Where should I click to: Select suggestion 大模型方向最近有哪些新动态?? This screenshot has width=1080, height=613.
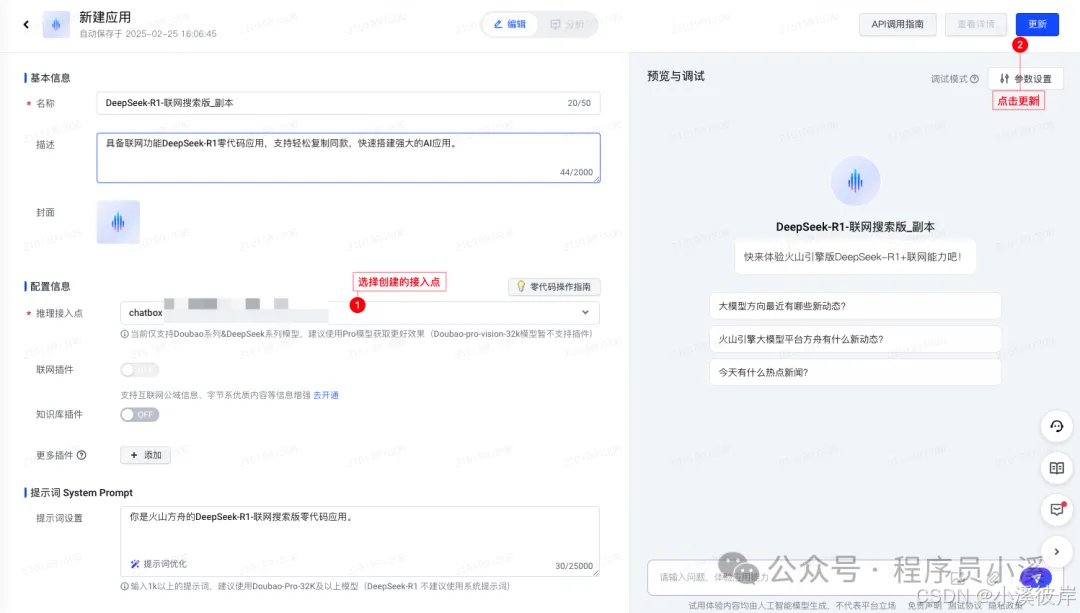(x=855, y=306)
